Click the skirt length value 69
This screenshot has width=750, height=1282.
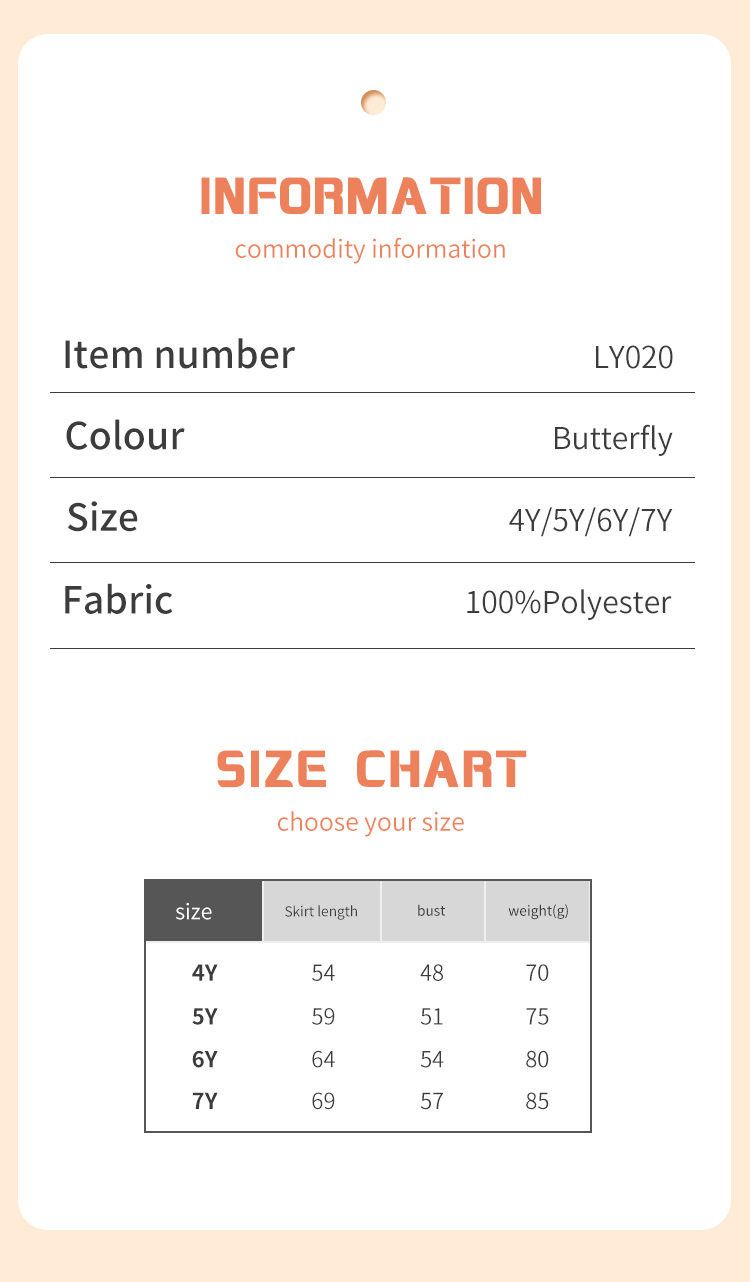(323, 1102)
